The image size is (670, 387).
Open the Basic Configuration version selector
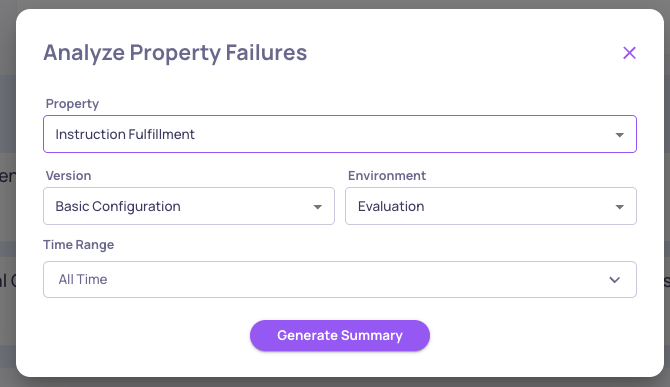pyautogui.click(x=189, y=206)
